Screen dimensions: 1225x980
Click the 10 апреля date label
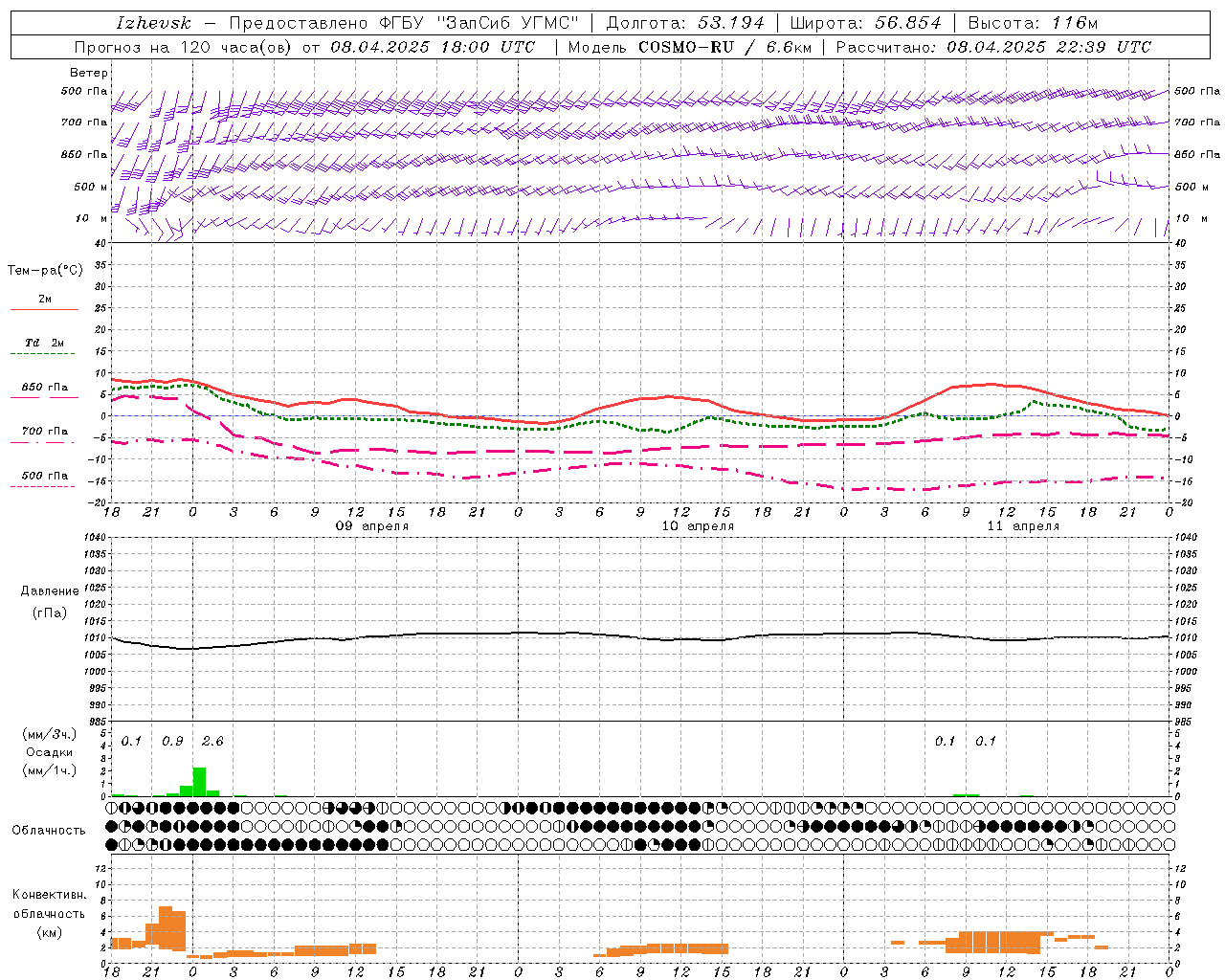point(698,525)
